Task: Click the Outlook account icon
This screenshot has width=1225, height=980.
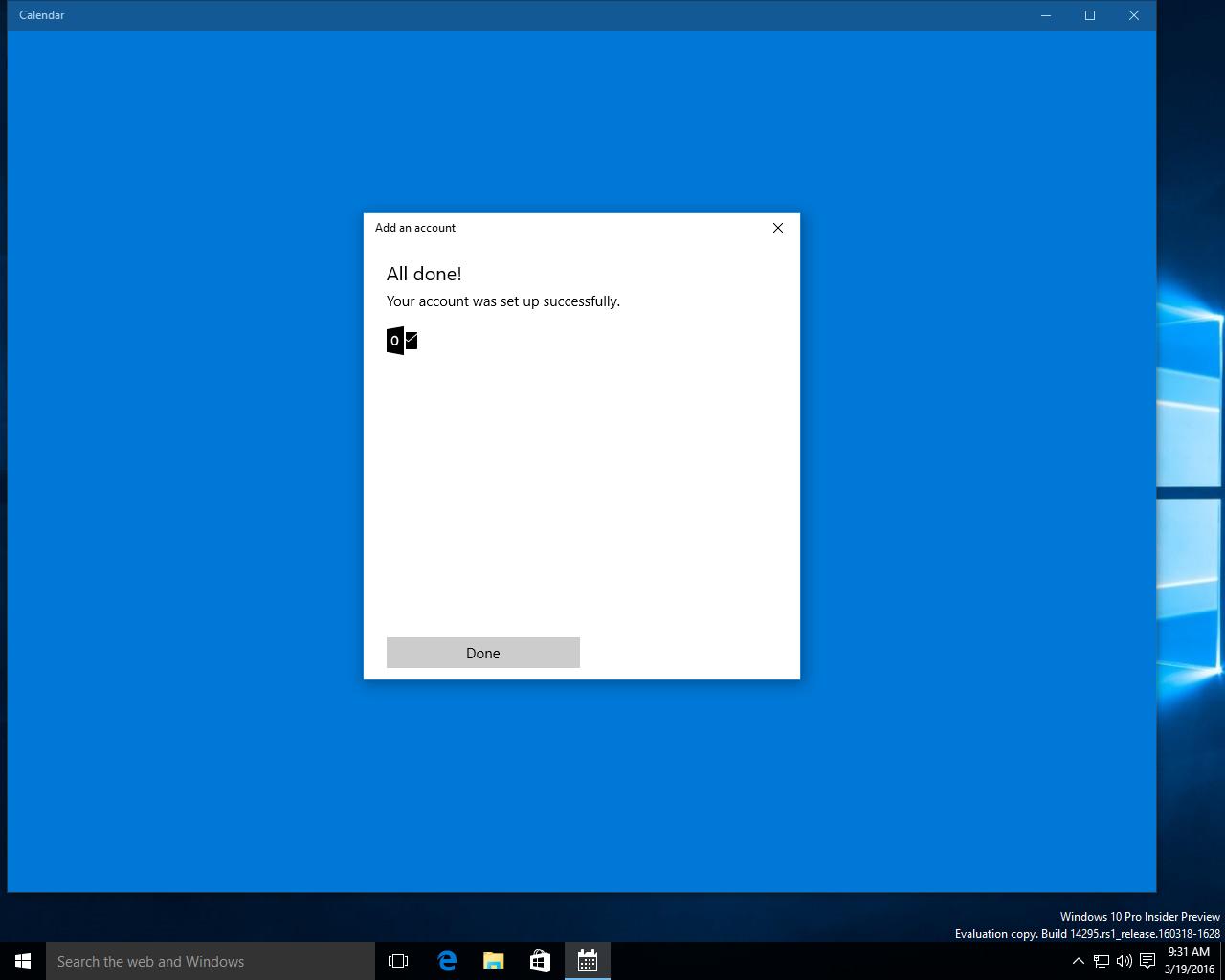Action: point(402,341)
